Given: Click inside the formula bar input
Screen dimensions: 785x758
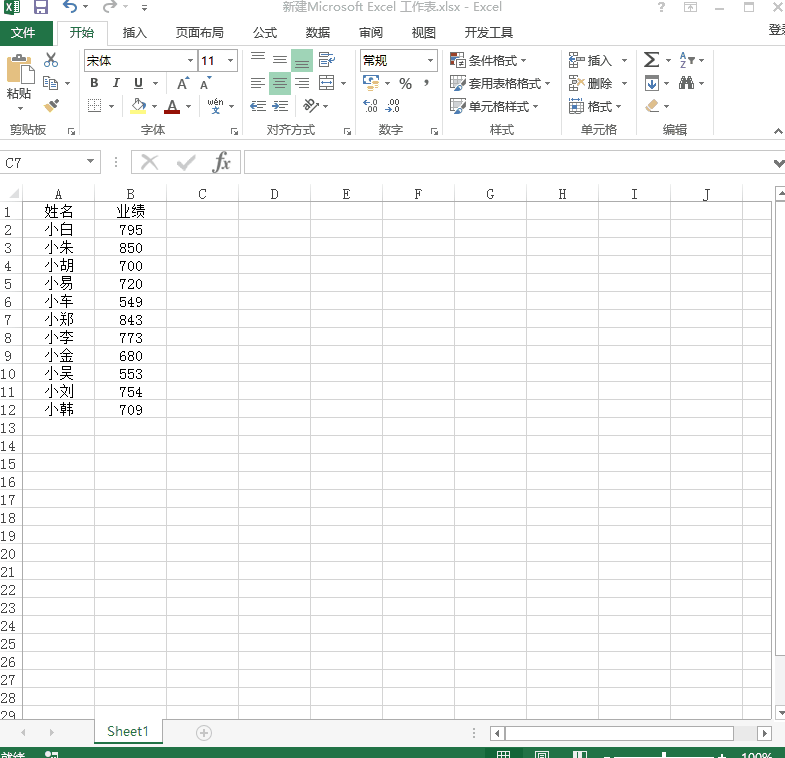Looking at the screenshot, I should pyautogui.click(x=508, y=162).
